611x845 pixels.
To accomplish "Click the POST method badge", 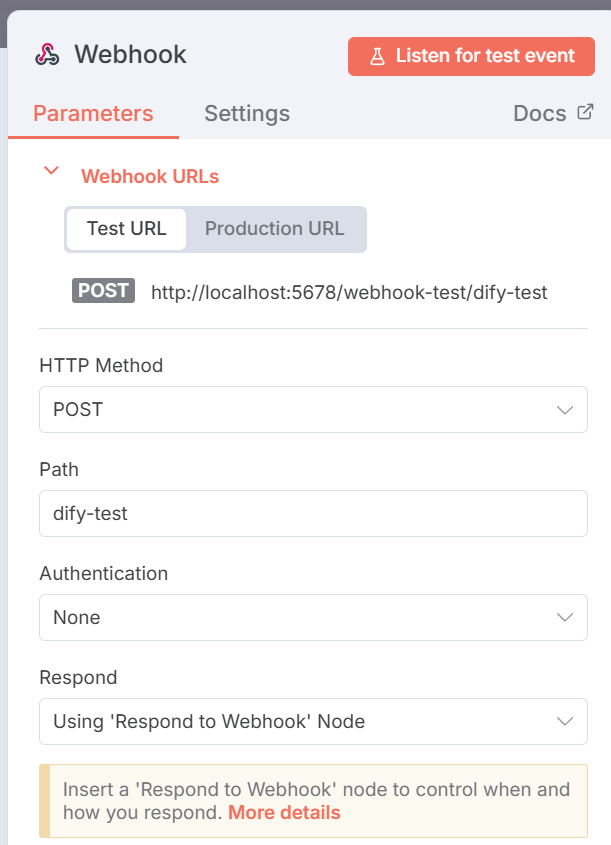I will point(103,291).
